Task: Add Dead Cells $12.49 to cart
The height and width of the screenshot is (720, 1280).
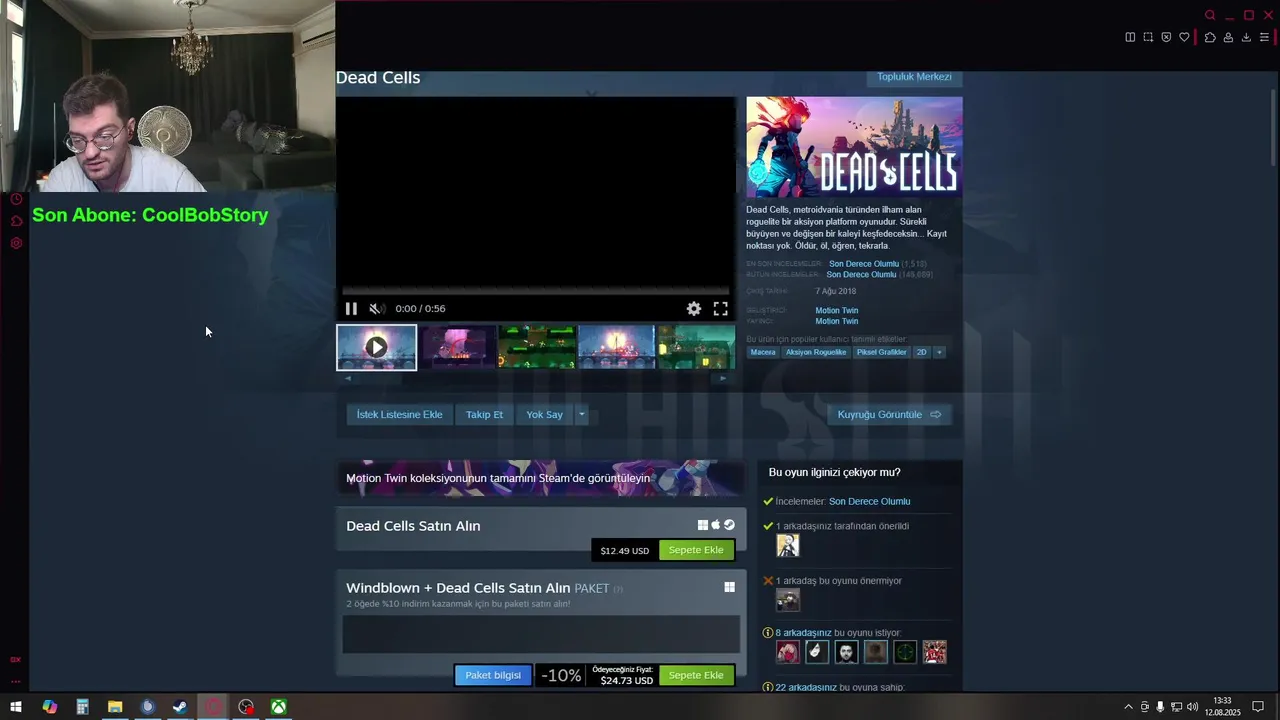Action: [x=696, y=550]
